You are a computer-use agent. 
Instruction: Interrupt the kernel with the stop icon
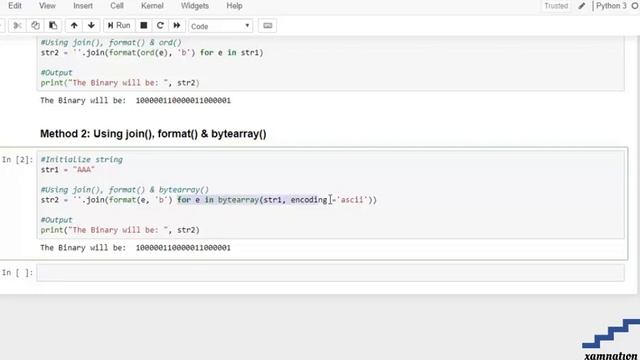pyautogui.click(x=144, y=26)
